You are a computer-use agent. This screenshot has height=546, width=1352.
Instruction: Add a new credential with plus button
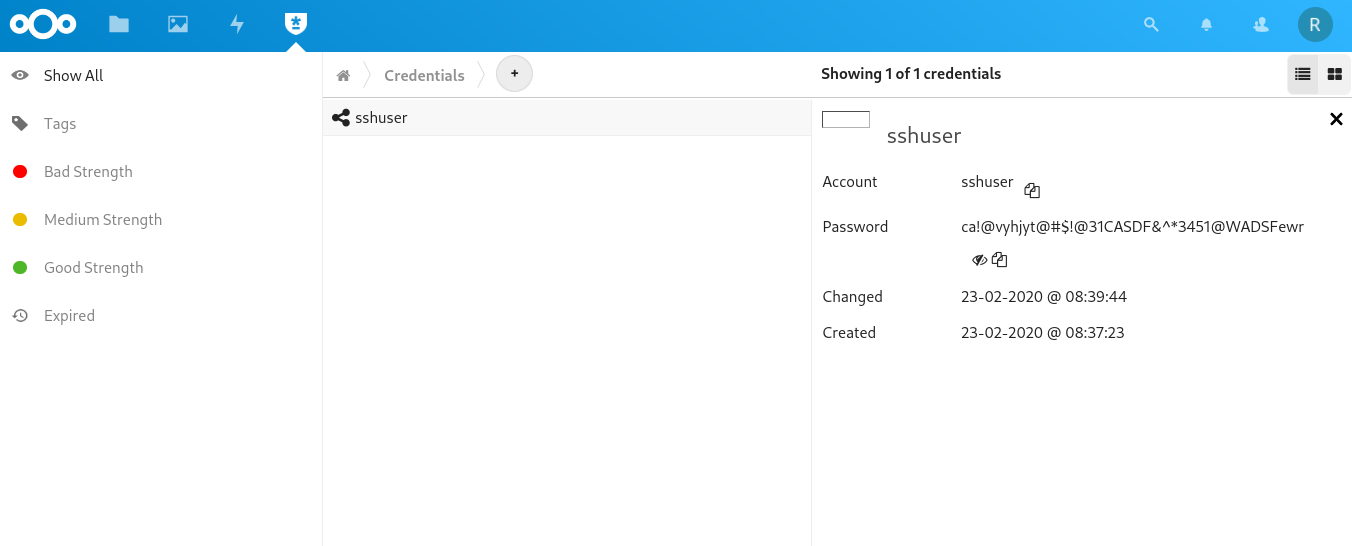point(514,74)
